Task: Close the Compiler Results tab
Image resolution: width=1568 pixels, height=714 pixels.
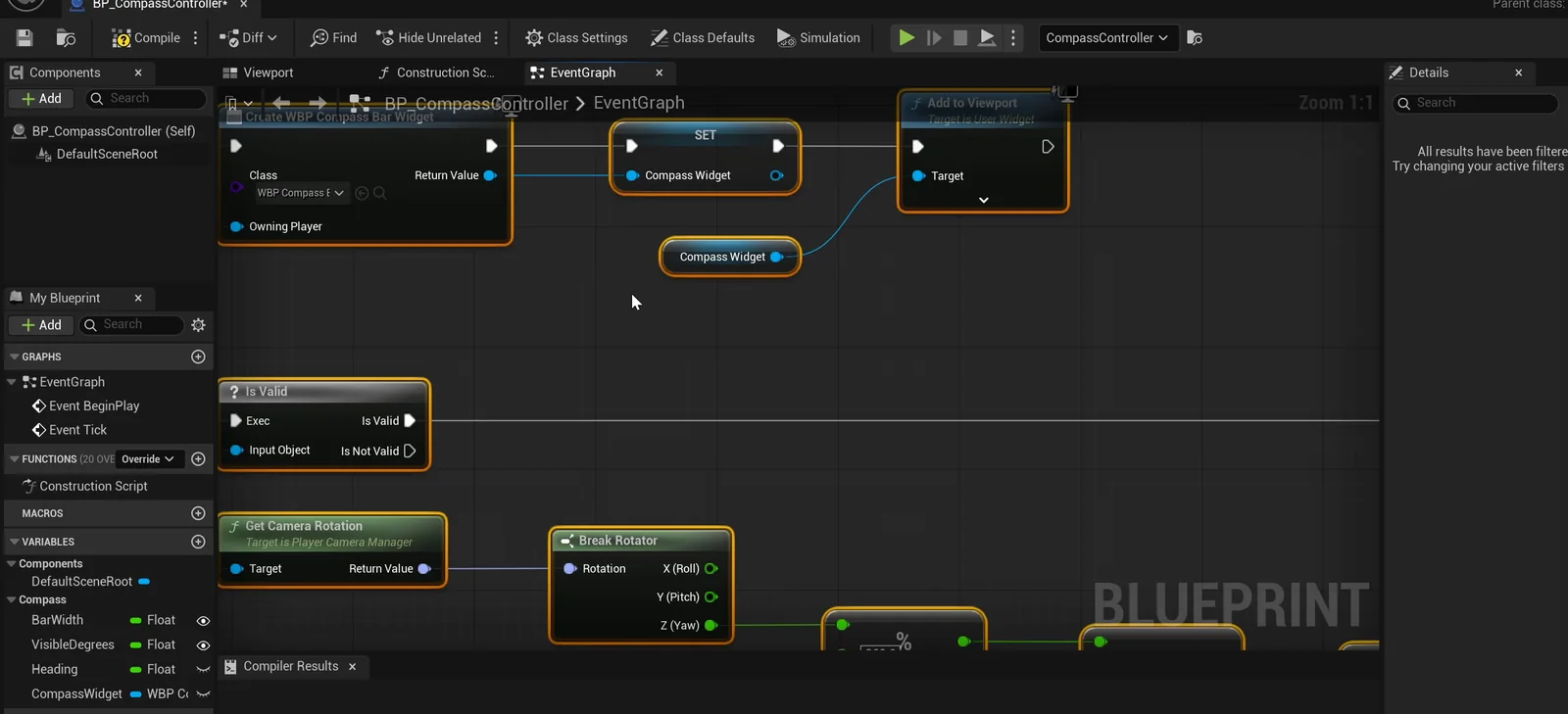Action: 353,666
